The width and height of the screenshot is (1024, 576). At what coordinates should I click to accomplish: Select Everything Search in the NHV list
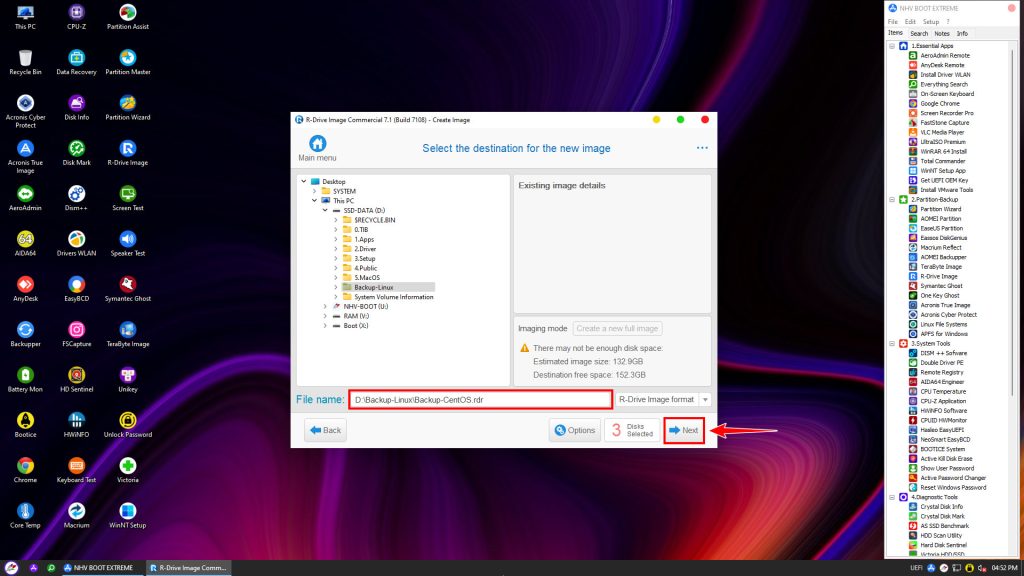coord(944,84)
